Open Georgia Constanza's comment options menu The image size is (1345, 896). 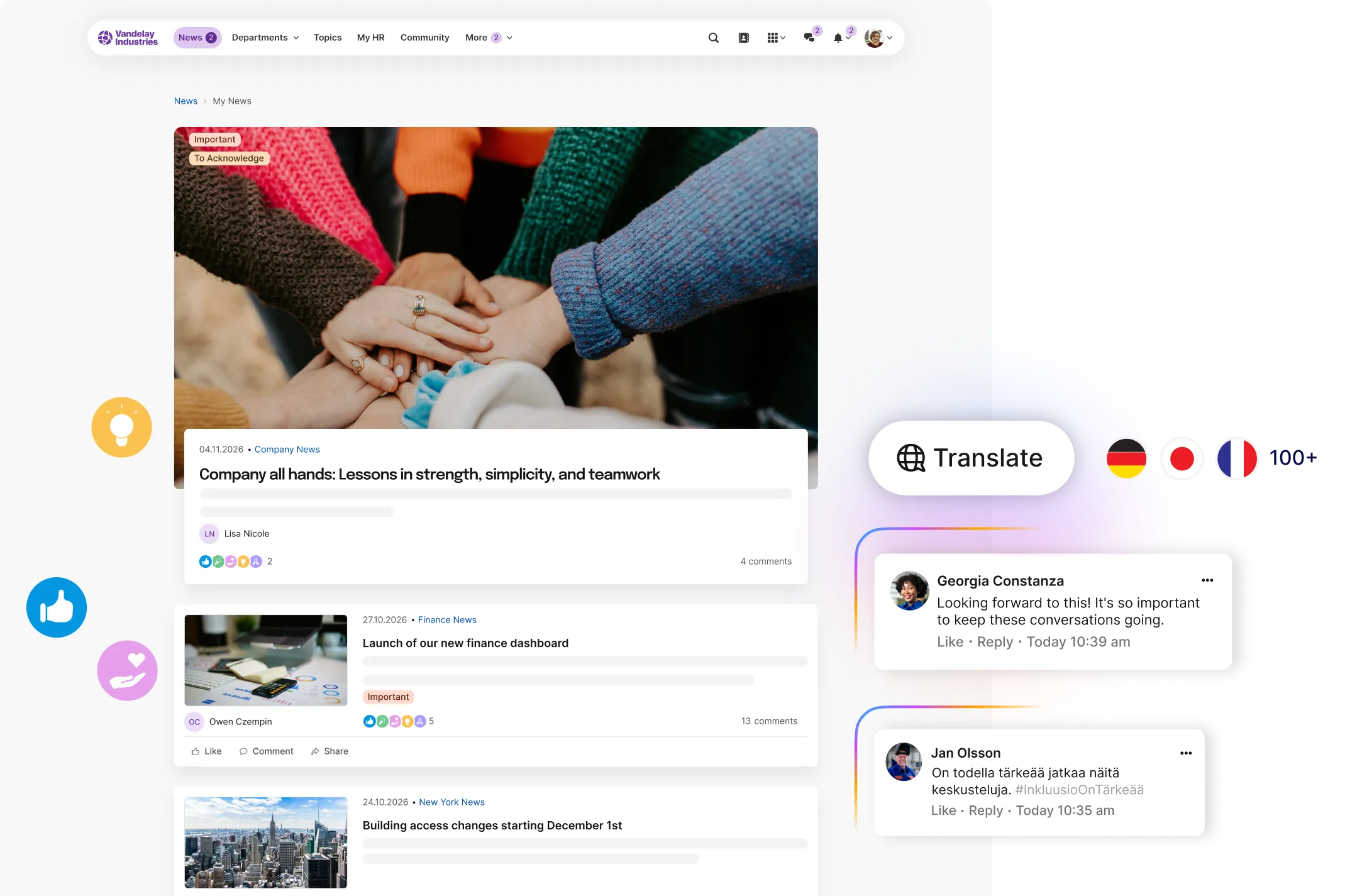[x=1207, y=580]
